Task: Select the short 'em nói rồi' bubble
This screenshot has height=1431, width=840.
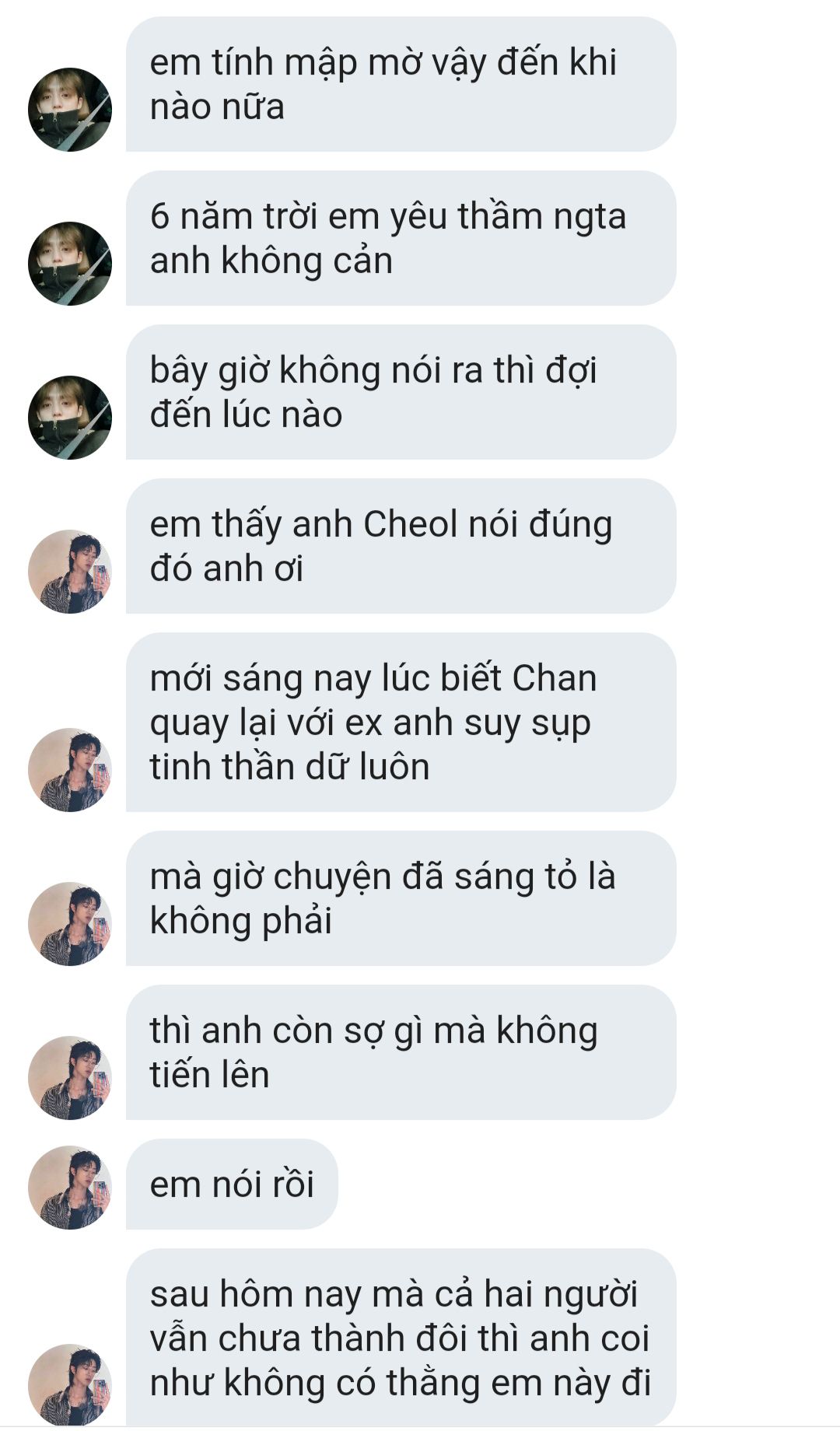Action: pyautogui.click(x=232, y=1184)
